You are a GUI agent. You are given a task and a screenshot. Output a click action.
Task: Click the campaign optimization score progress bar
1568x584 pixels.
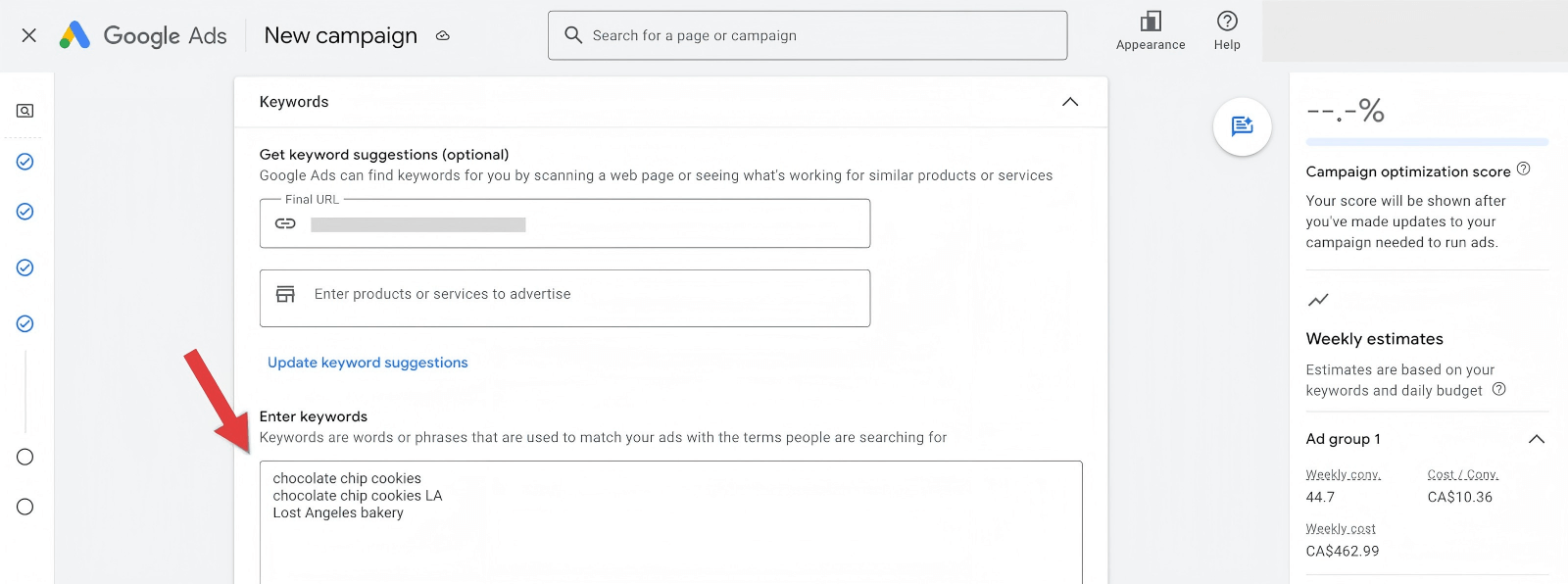pyautogui.click(x=1427, y=142)
